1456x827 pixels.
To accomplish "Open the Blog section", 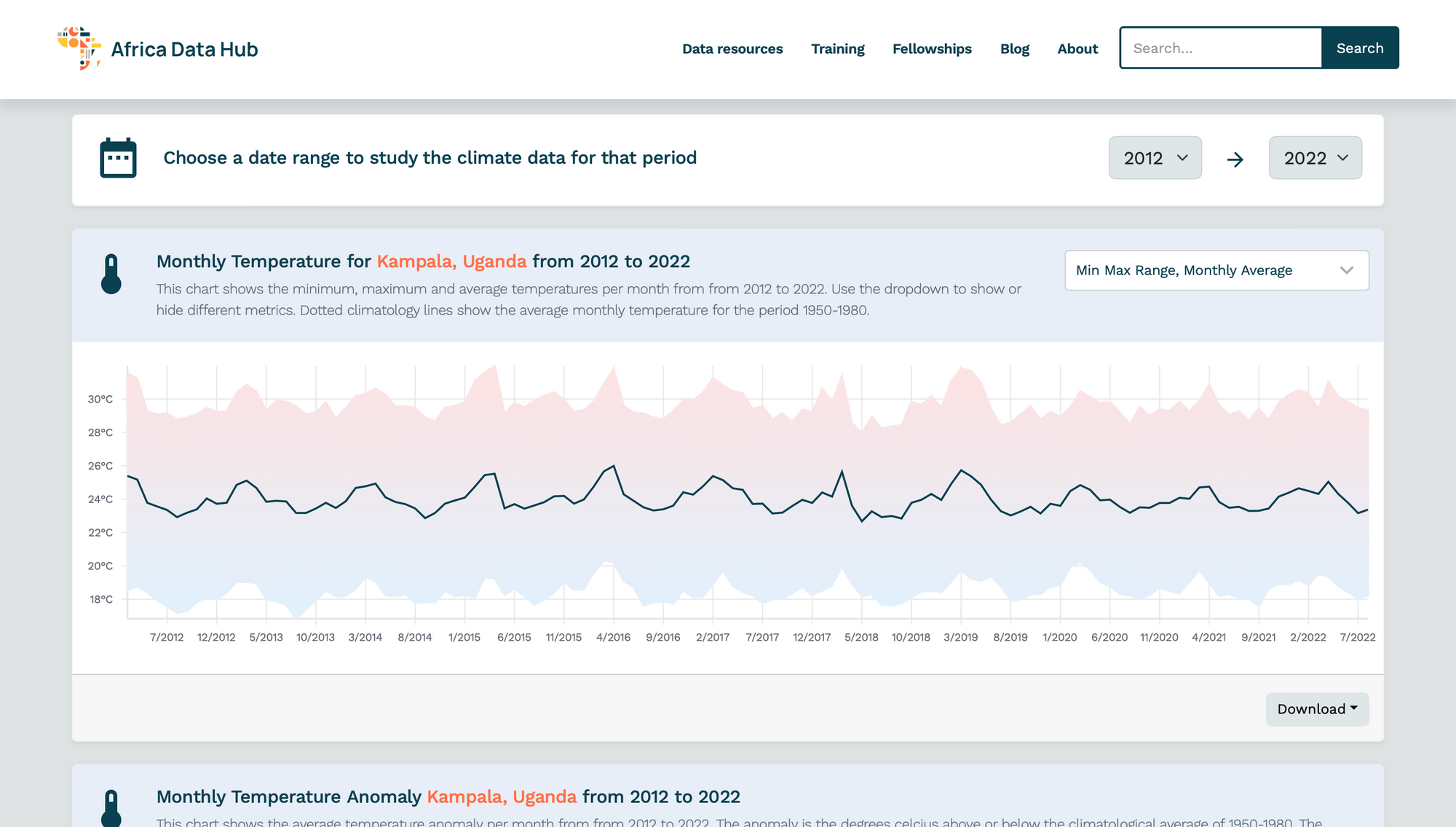I will [x=1014, y=49].
